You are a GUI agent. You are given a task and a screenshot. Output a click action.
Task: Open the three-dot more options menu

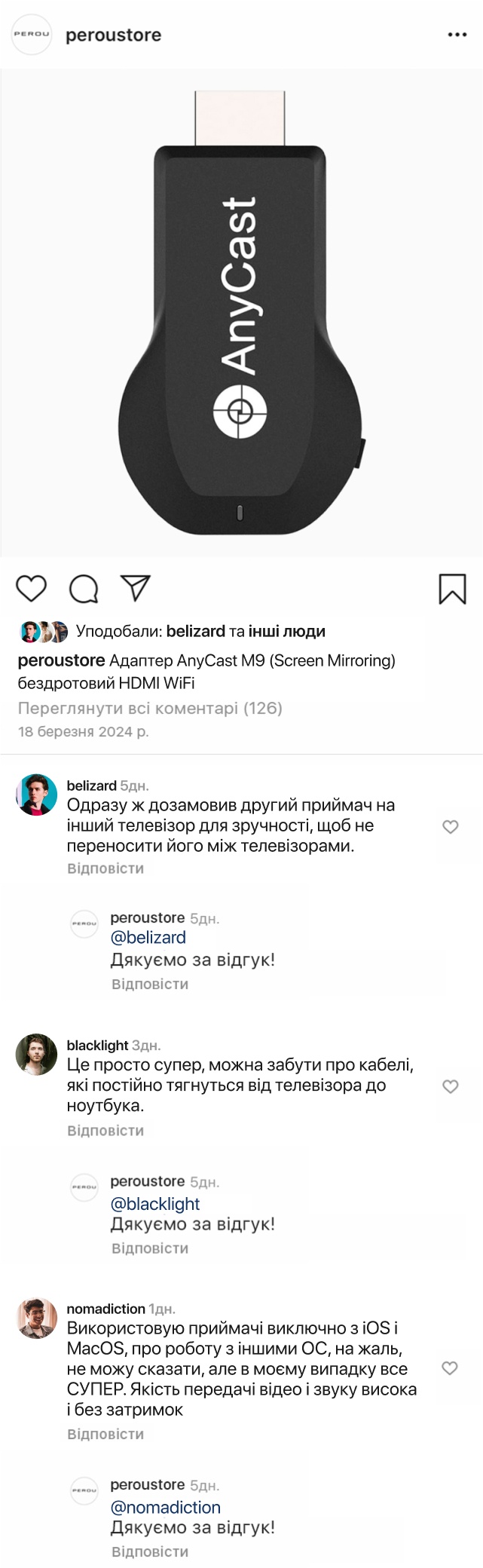[457, 35]
